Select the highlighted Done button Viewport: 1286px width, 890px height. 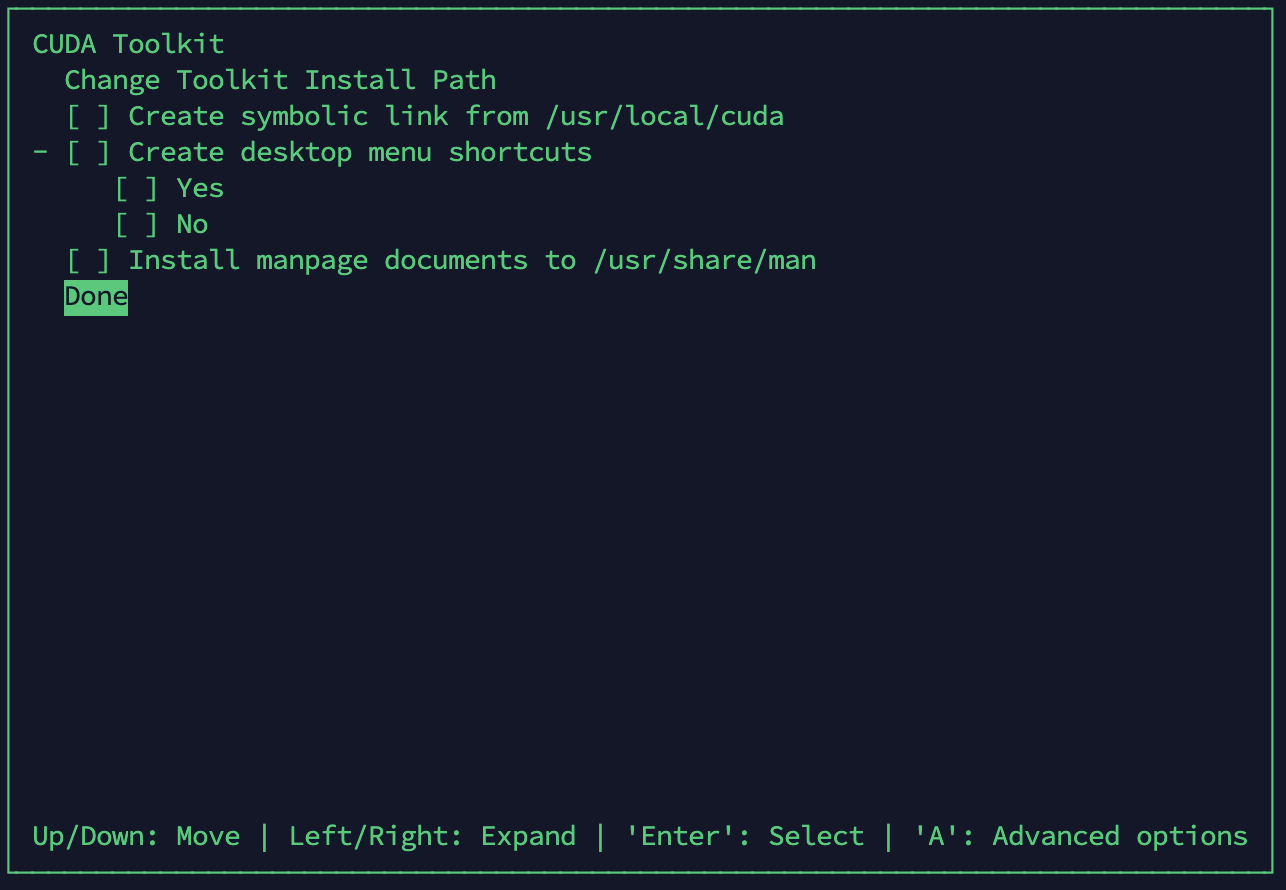[96, 297]
